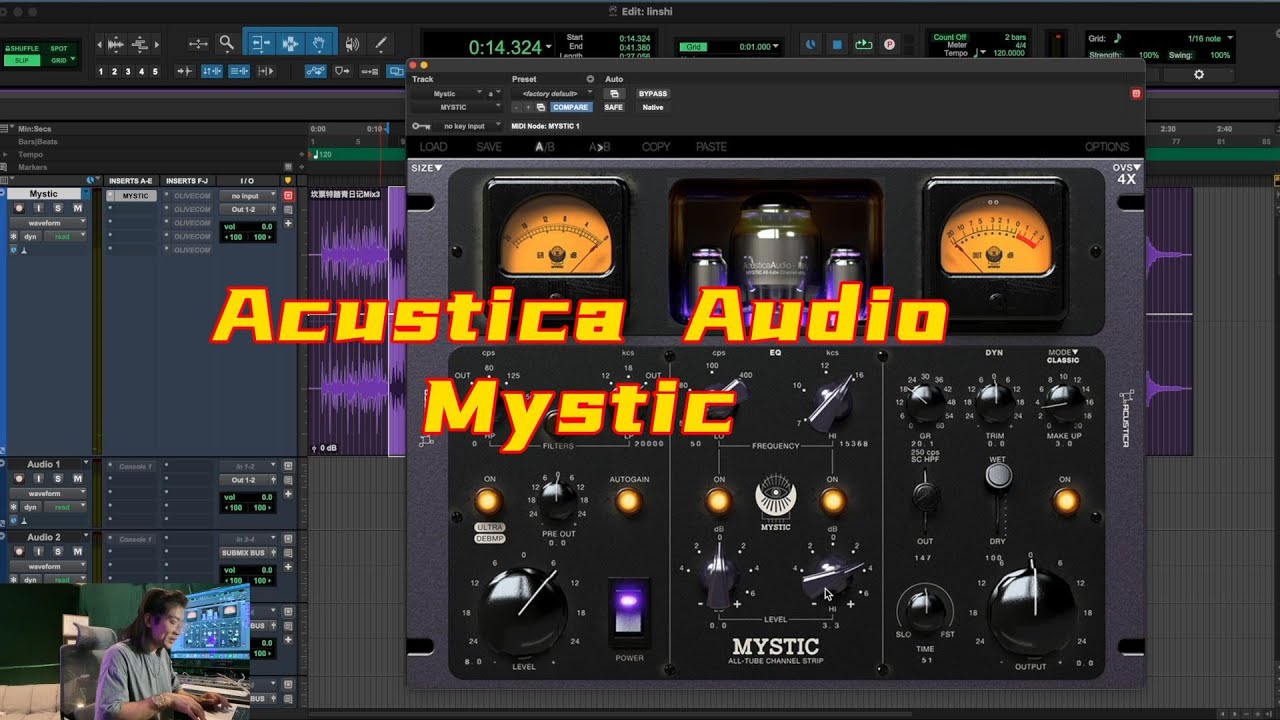
Task: Click PASTE in plugin menu bar
Action: 711,147
